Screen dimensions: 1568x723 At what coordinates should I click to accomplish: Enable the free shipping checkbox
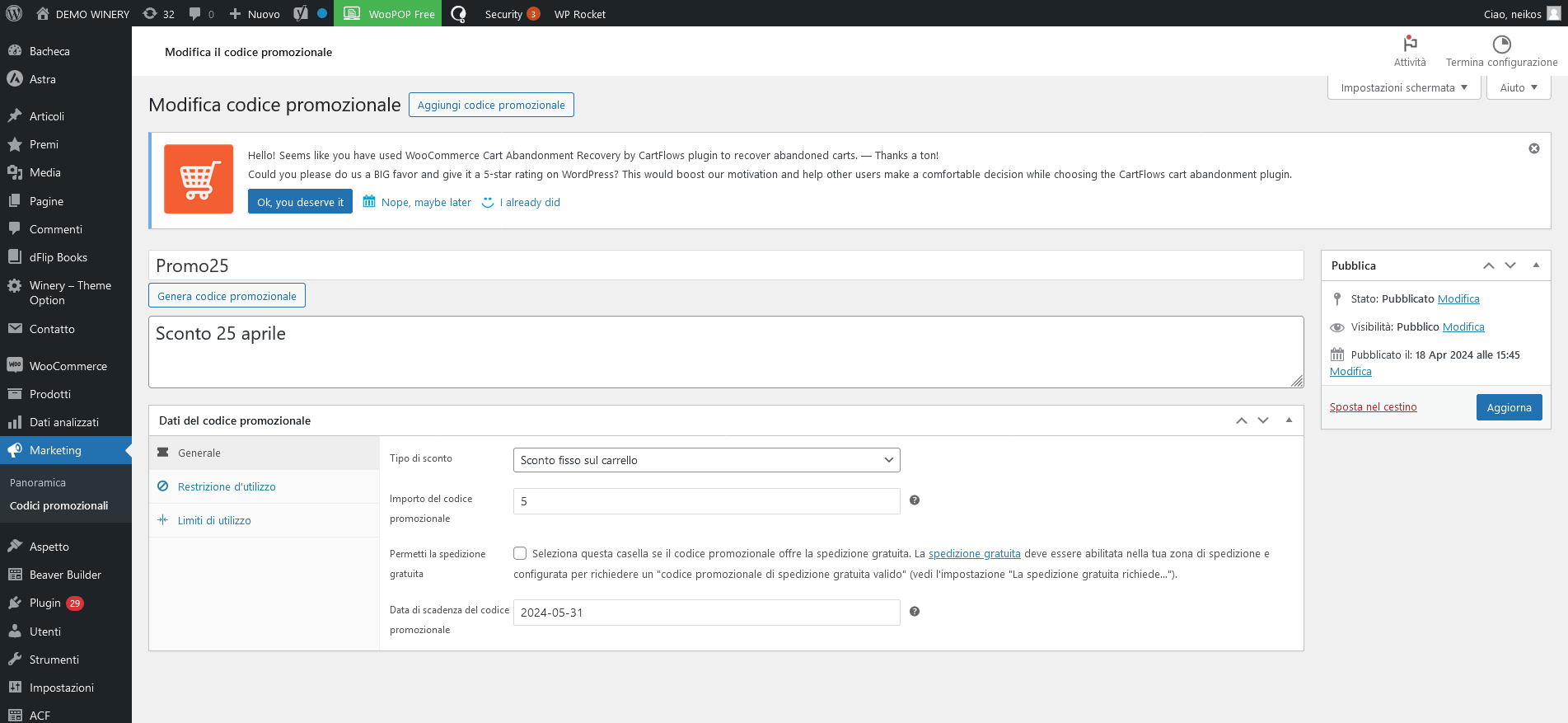click(x=520, y=553)
